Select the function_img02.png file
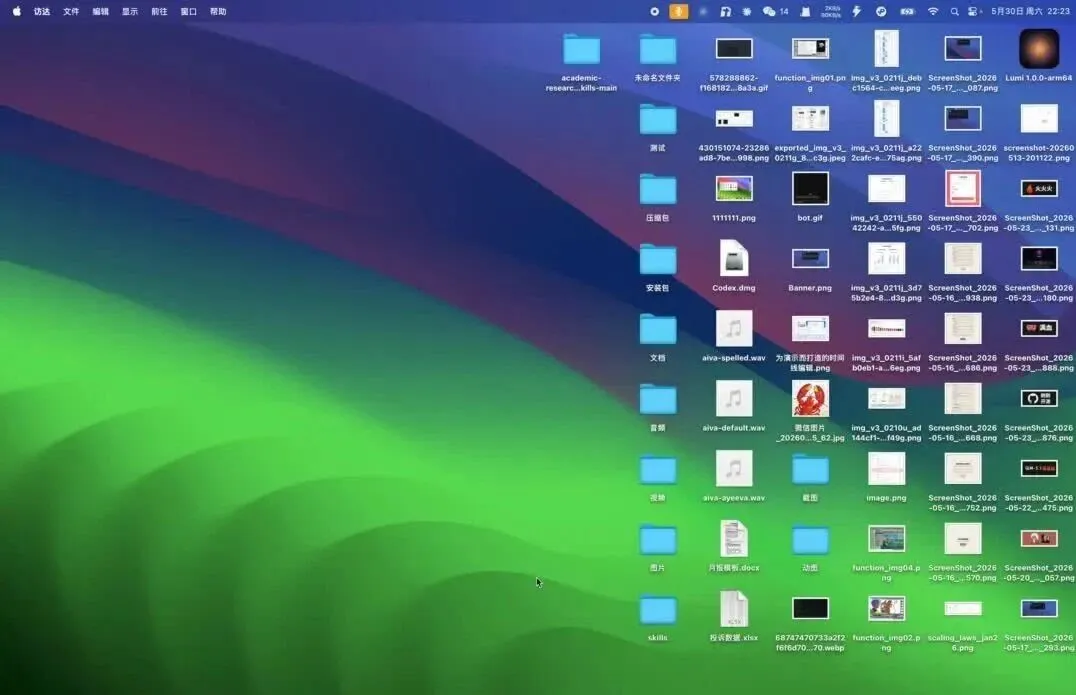The width and height of the screenshot is (1076, 695). coord(886,609)
